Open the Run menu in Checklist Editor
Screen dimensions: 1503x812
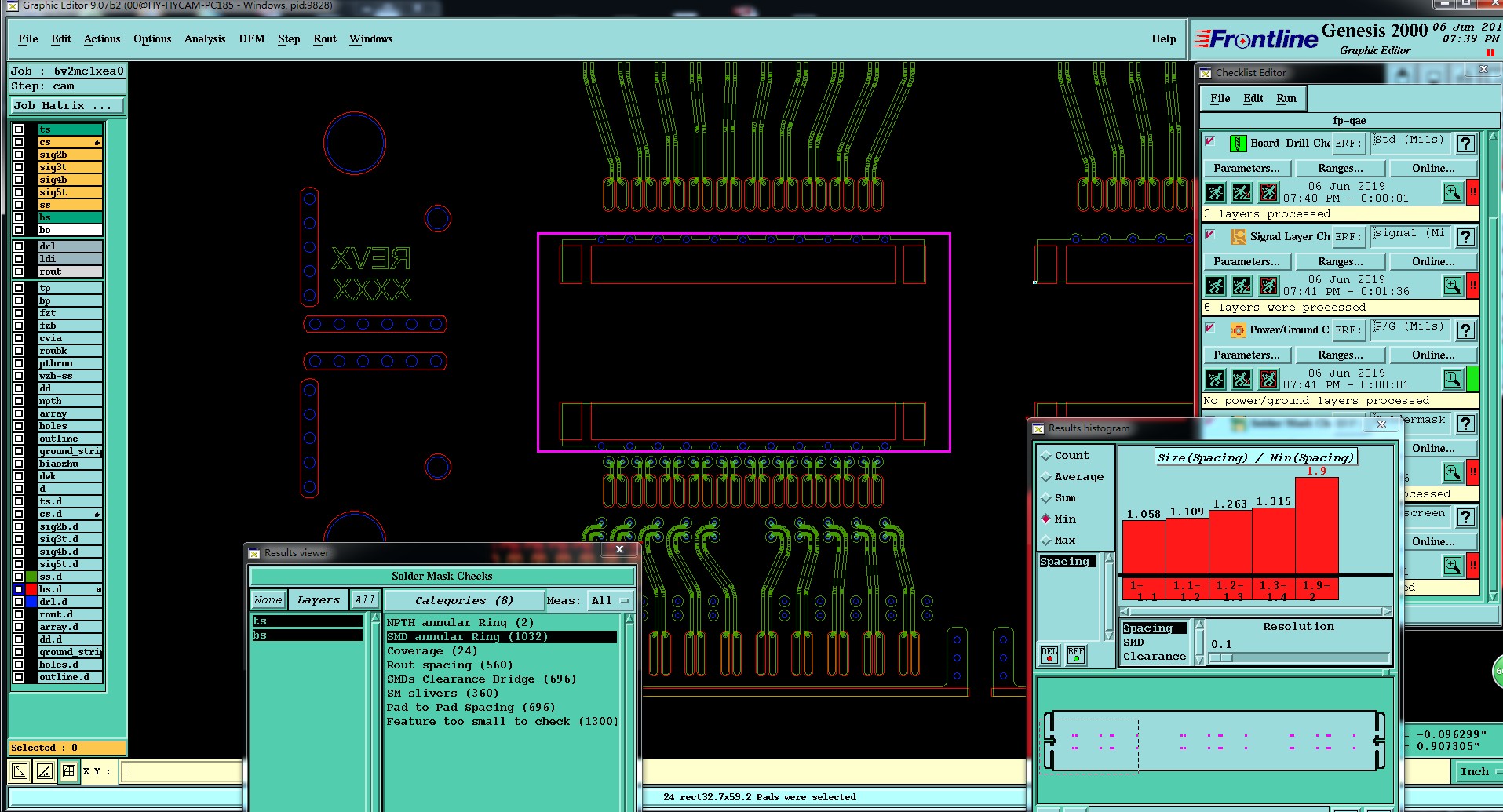point(1286,98)
